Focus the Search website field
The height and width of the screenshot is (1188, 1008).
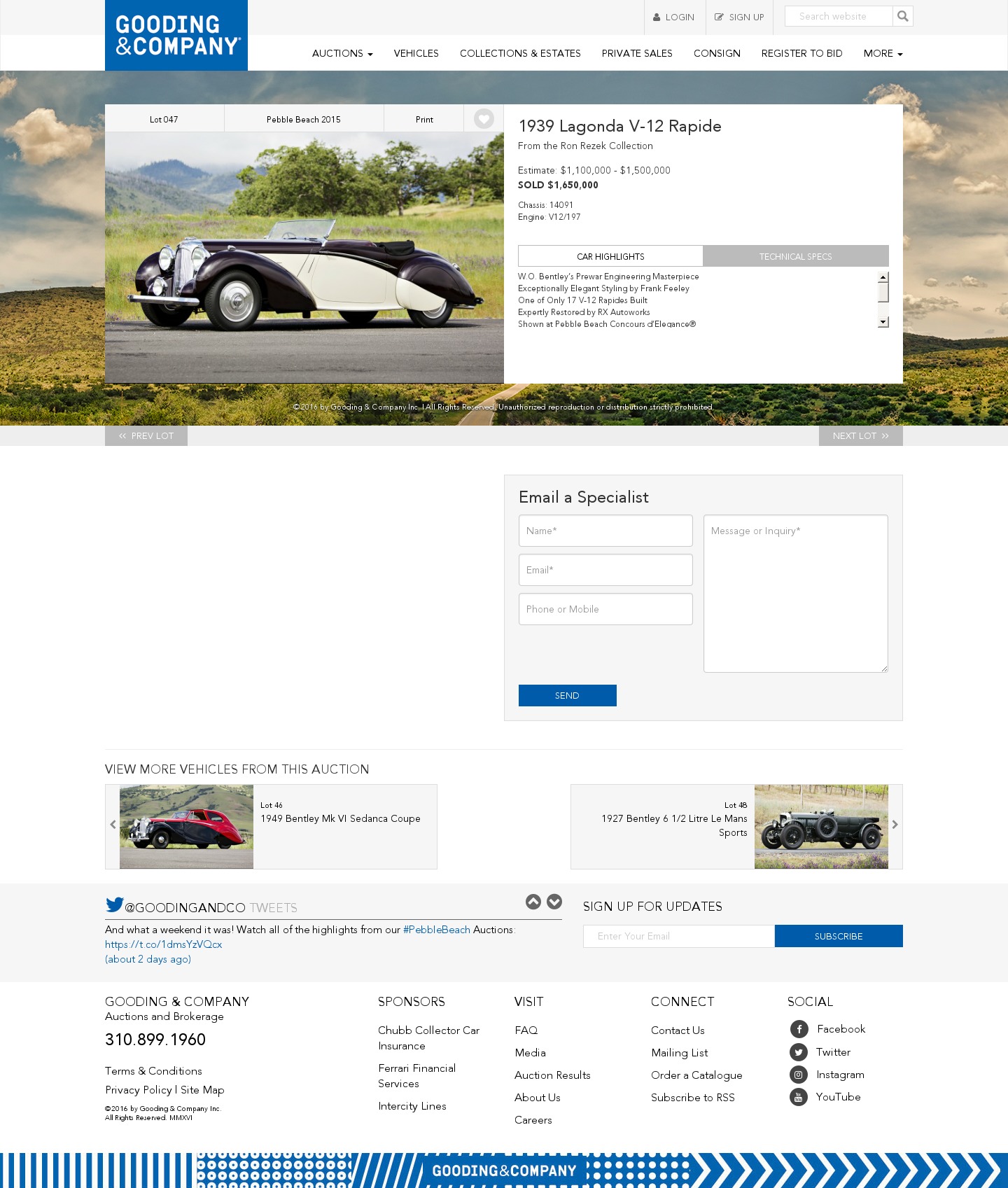click(839, 16)
